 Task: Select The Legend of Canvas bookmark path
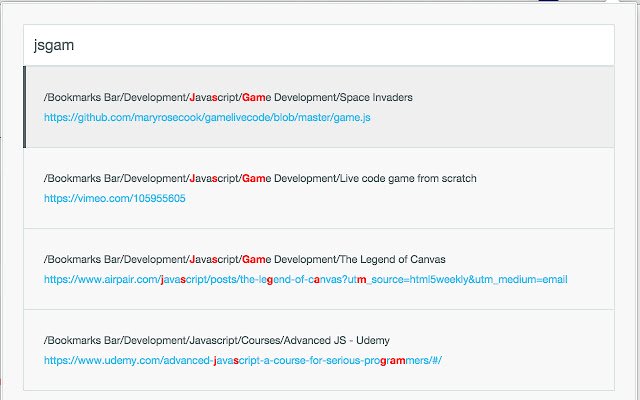pyautogui.click(x=244, y=259)
